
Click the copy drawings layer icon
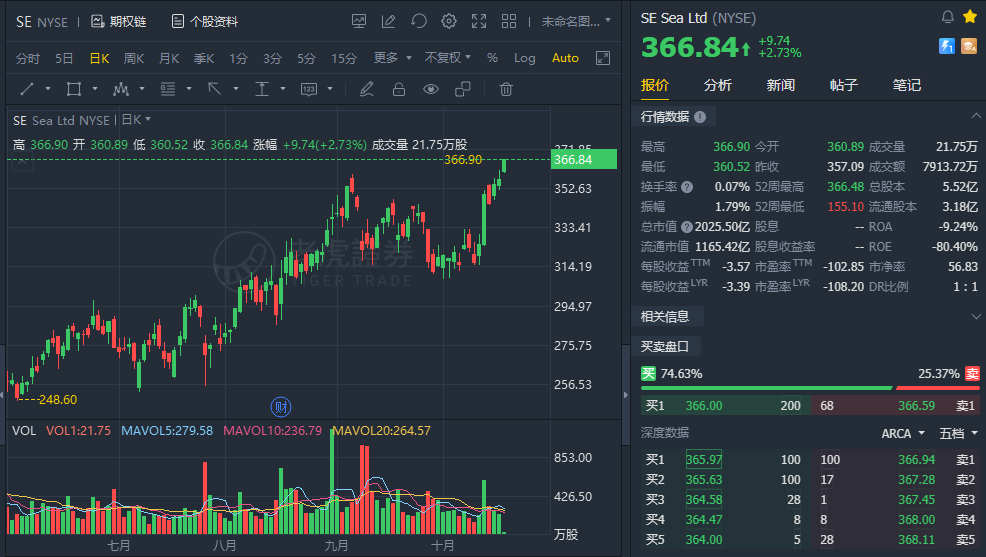(463, 89)
